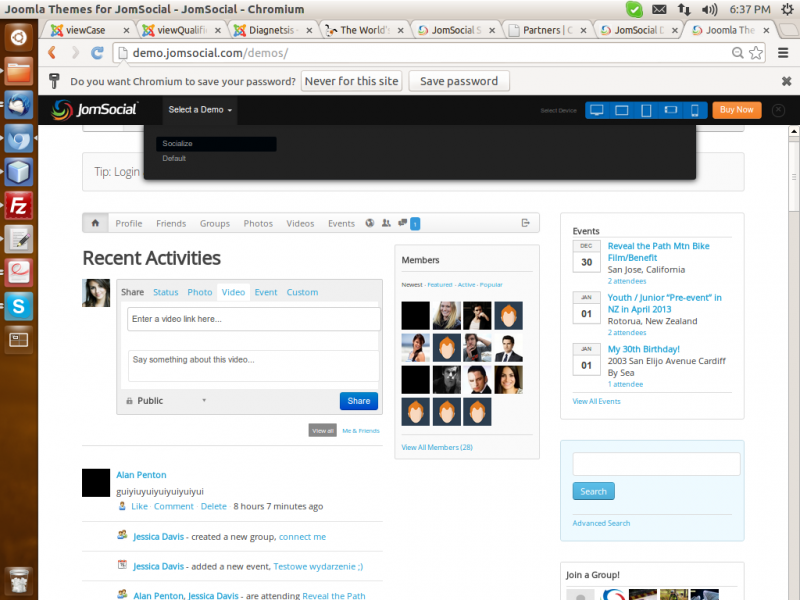Open the Ubuntu Dash home
Viewport: 800px width, 600px height.
click(19, 37)
